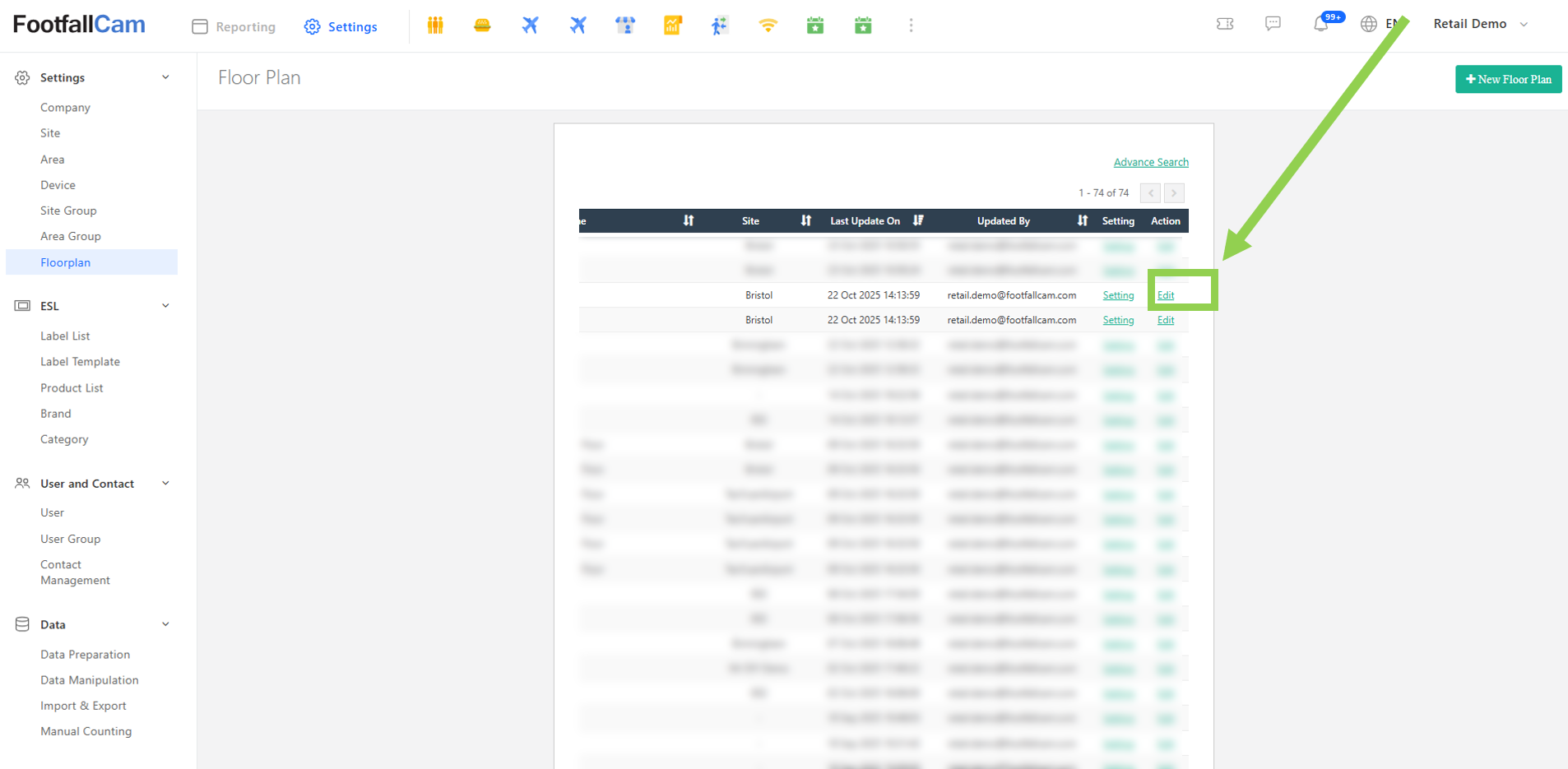Click the chat message bubble icon
Image resolution: width=1568 pixels, height=769 pixels.
pyautogui.click(x=1273, y=24)
